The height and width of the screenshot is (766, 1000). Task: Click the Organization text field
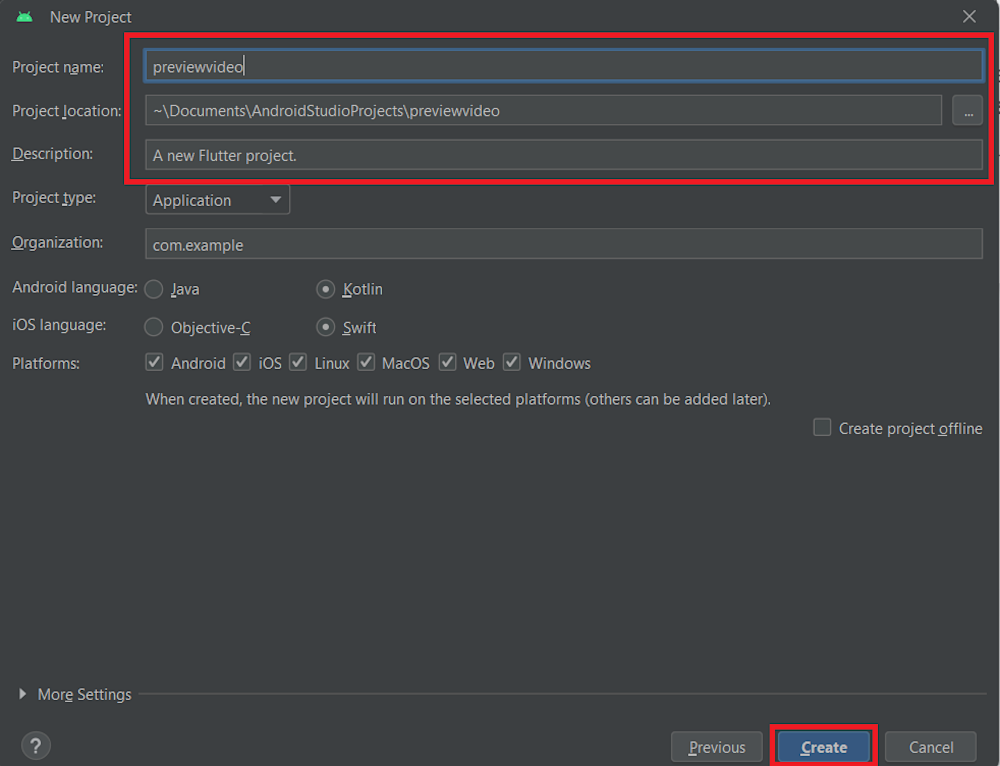[564, 244]
